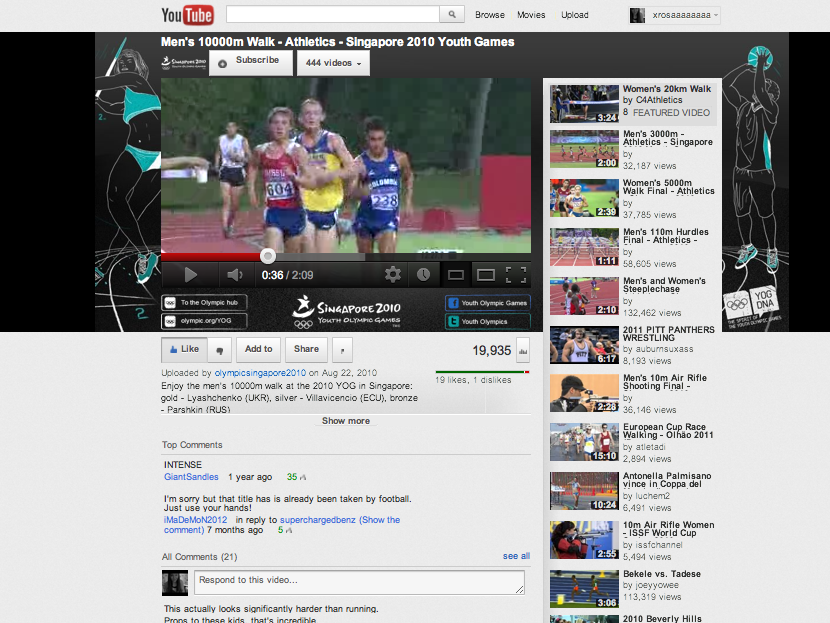Open the Youth Olympic Games Facebook link
The image size is (830, 623).
[488, 303]
